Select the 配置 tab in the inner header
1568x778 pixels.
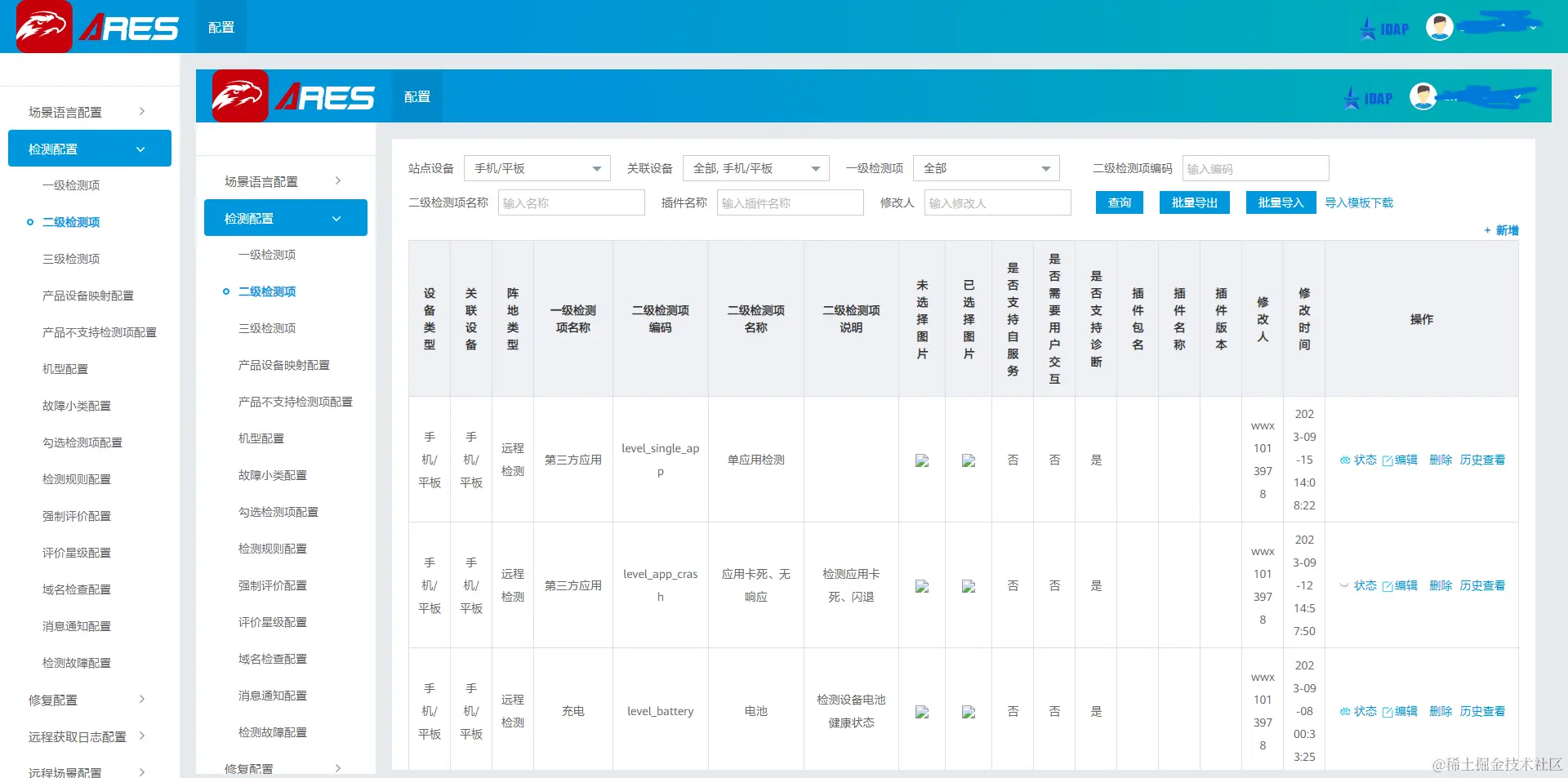(x=417, y=96)
